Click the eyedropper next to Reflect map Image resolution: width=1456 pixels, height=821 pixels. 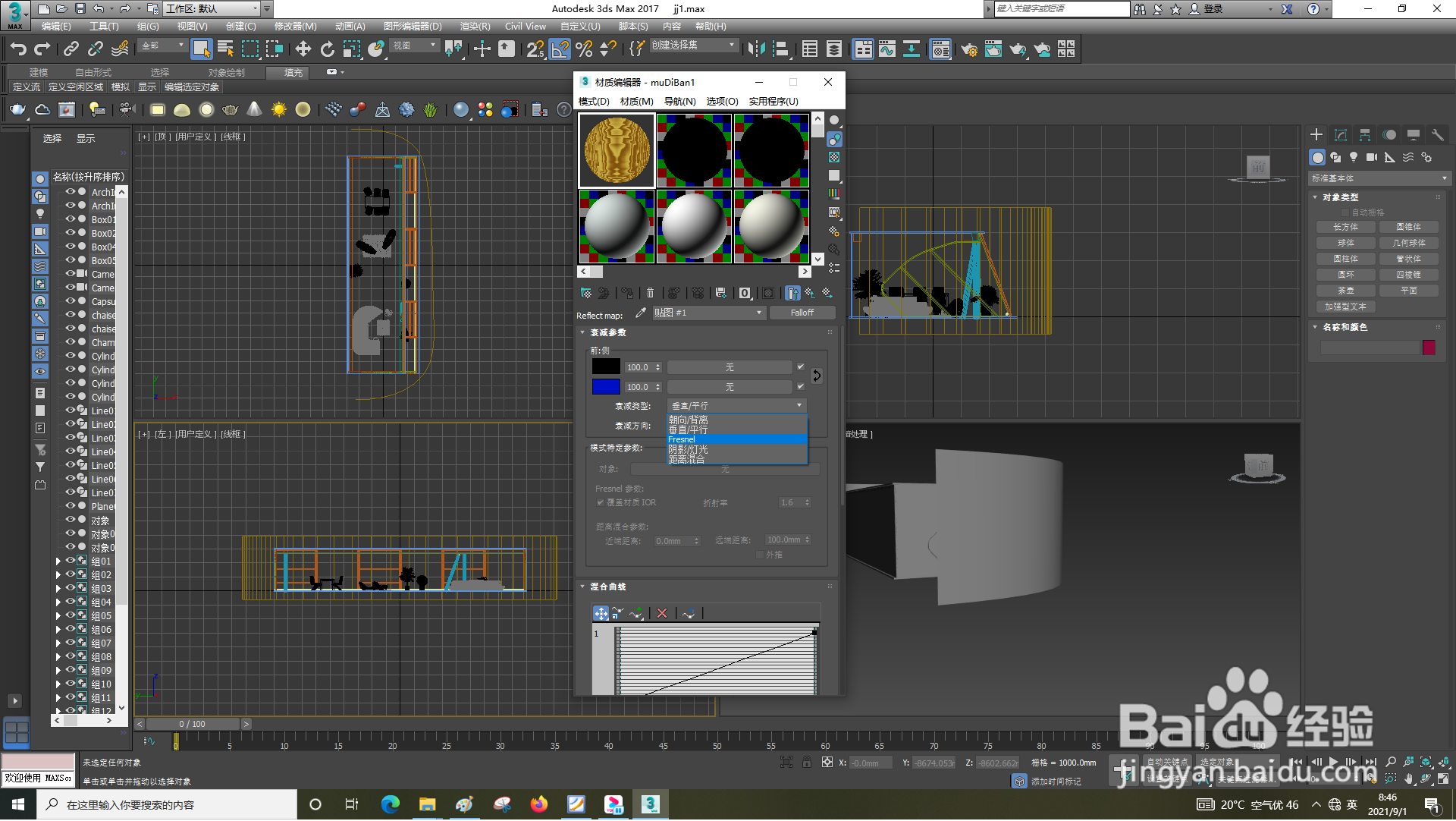(641, 313)
